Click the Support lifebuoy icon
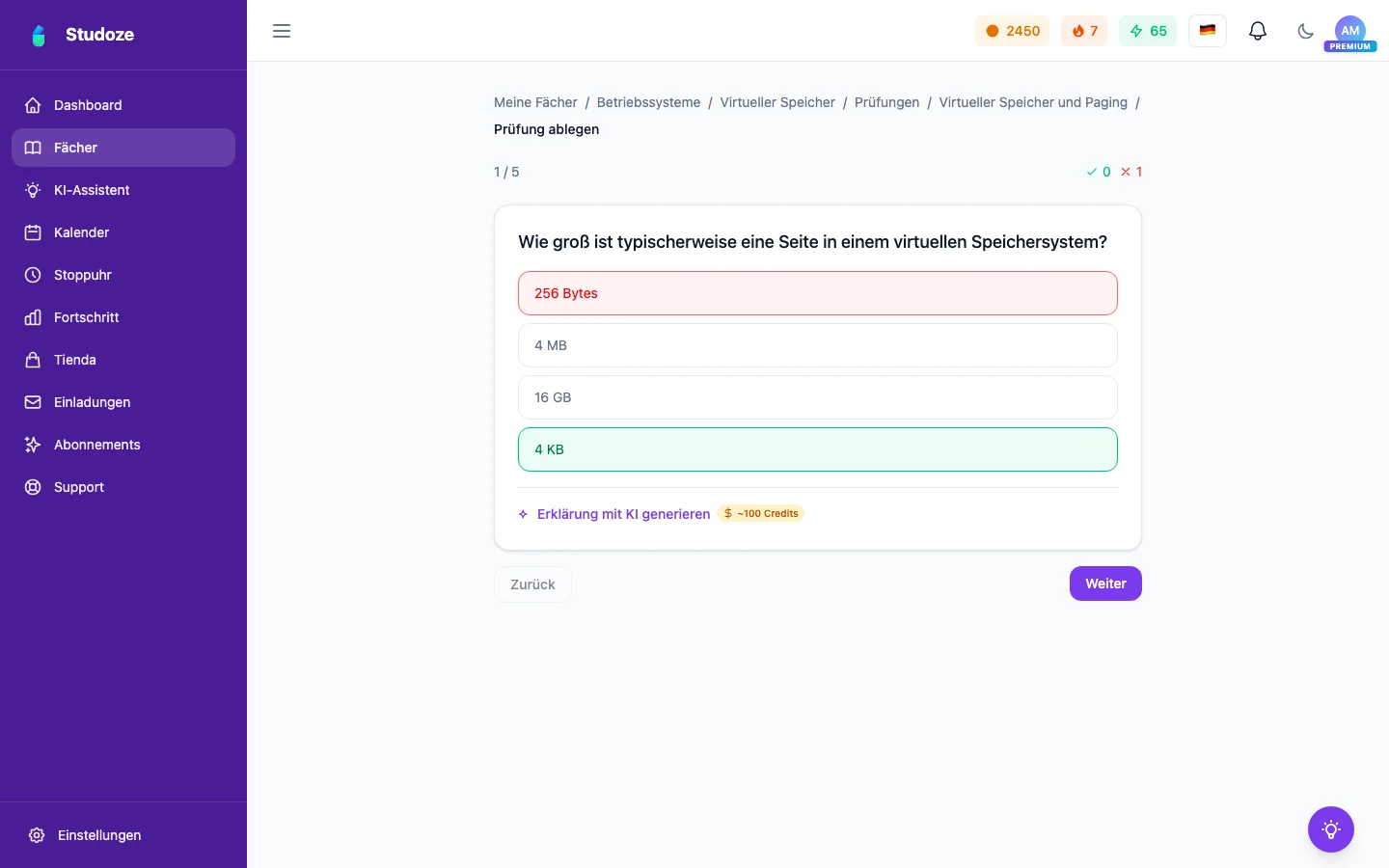 pyautogui.click(x=33, y=487)
